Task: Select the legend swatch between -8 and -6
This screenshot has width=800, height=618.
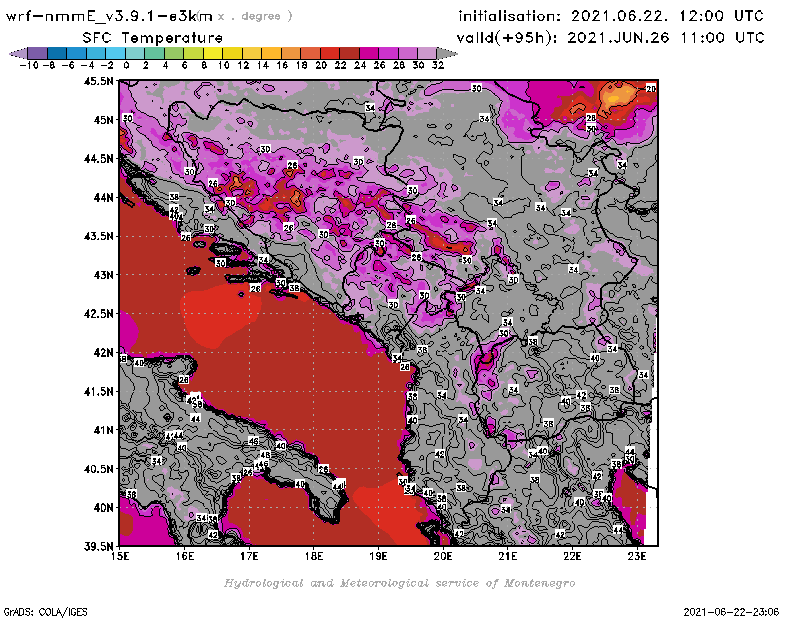Action: 57,53
